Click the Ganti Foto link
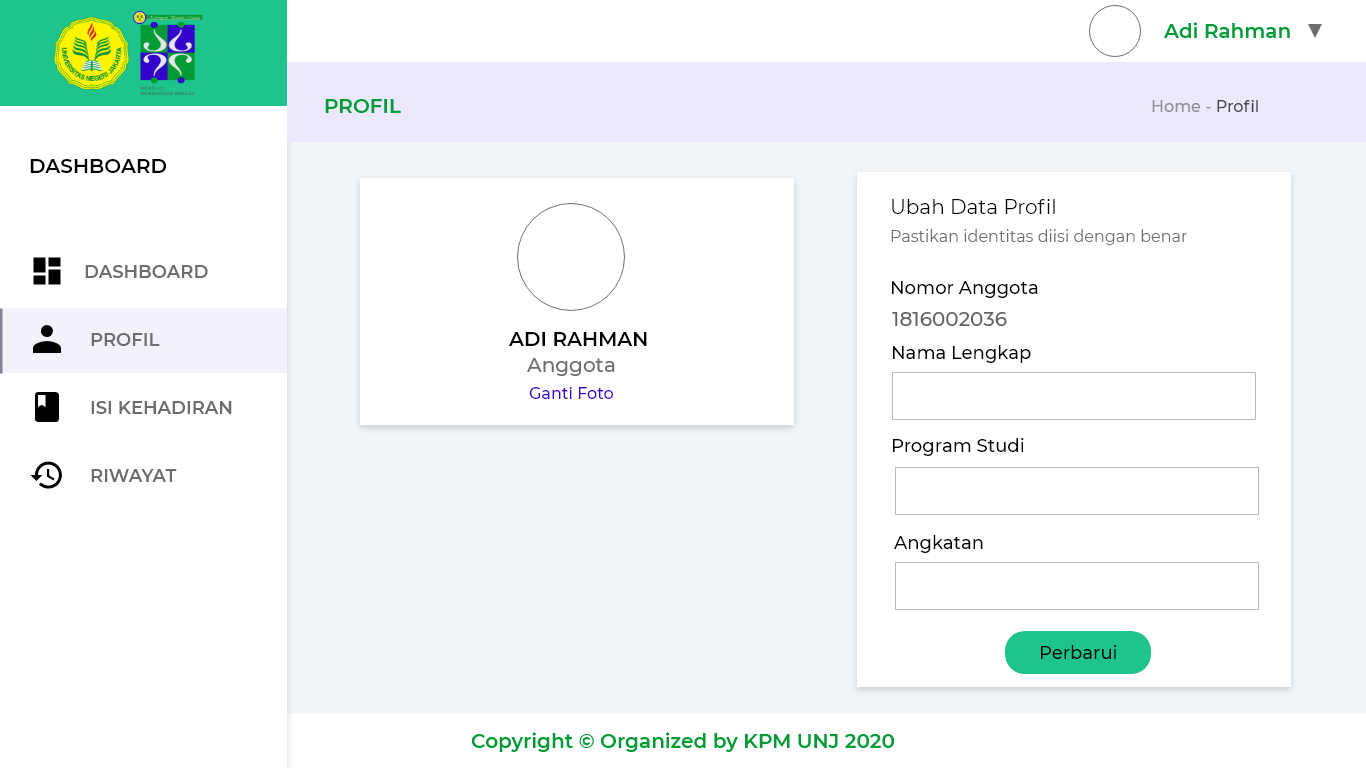The height and width of the screenshot is (768, 1366). 571,393
